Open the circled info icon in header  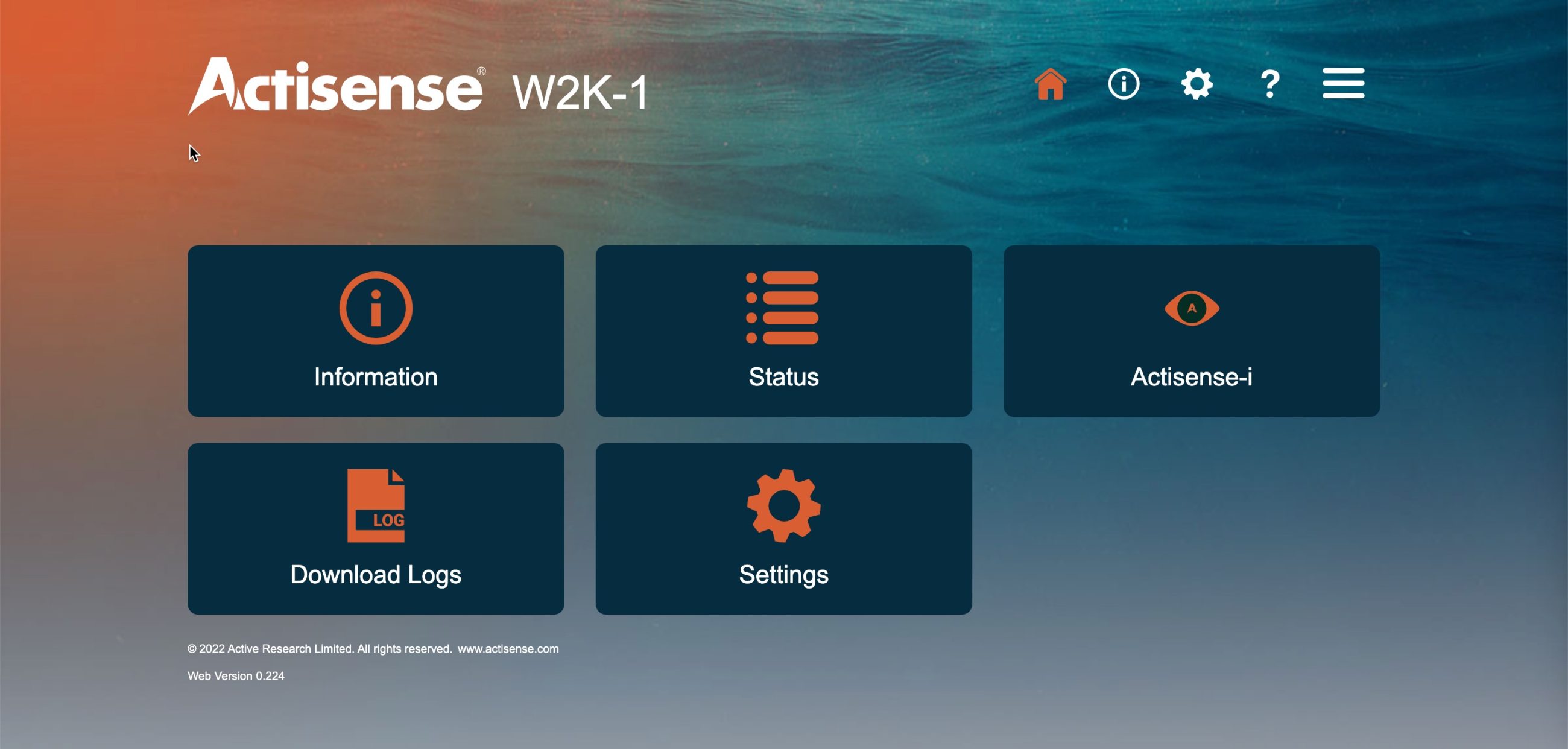(x=1124, y=84)
